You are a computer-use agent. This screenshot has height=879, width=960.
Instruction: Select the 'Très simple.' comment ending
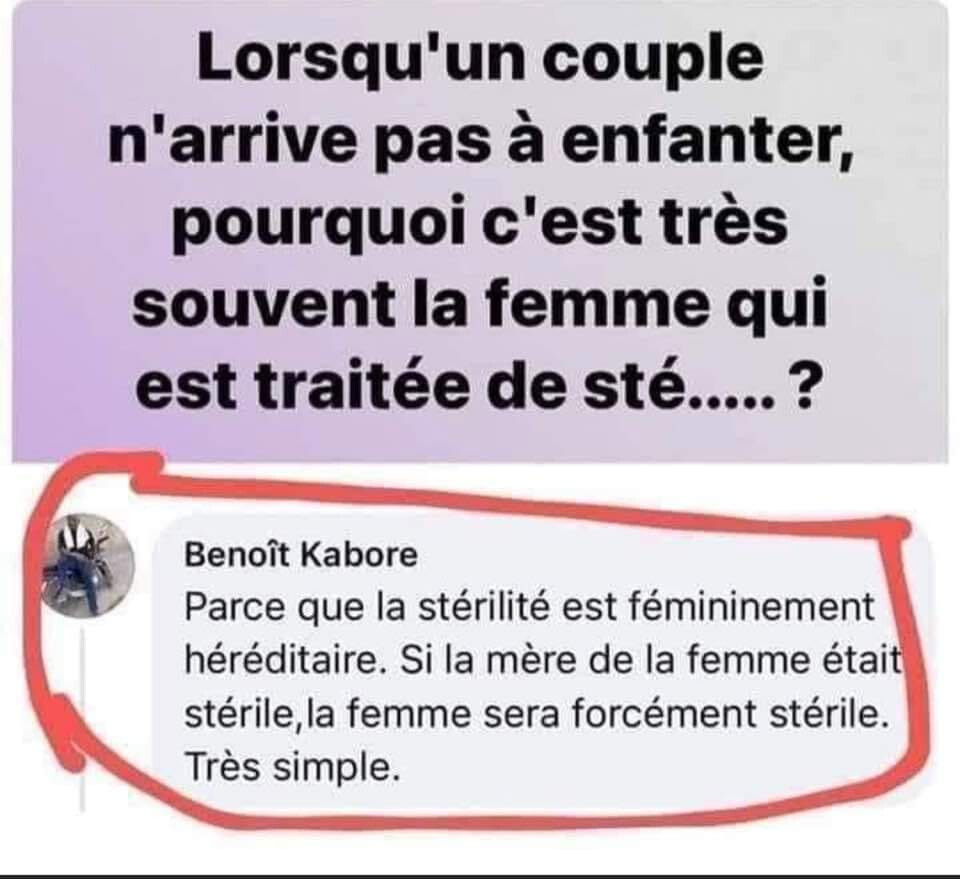[x=292, y=768]
